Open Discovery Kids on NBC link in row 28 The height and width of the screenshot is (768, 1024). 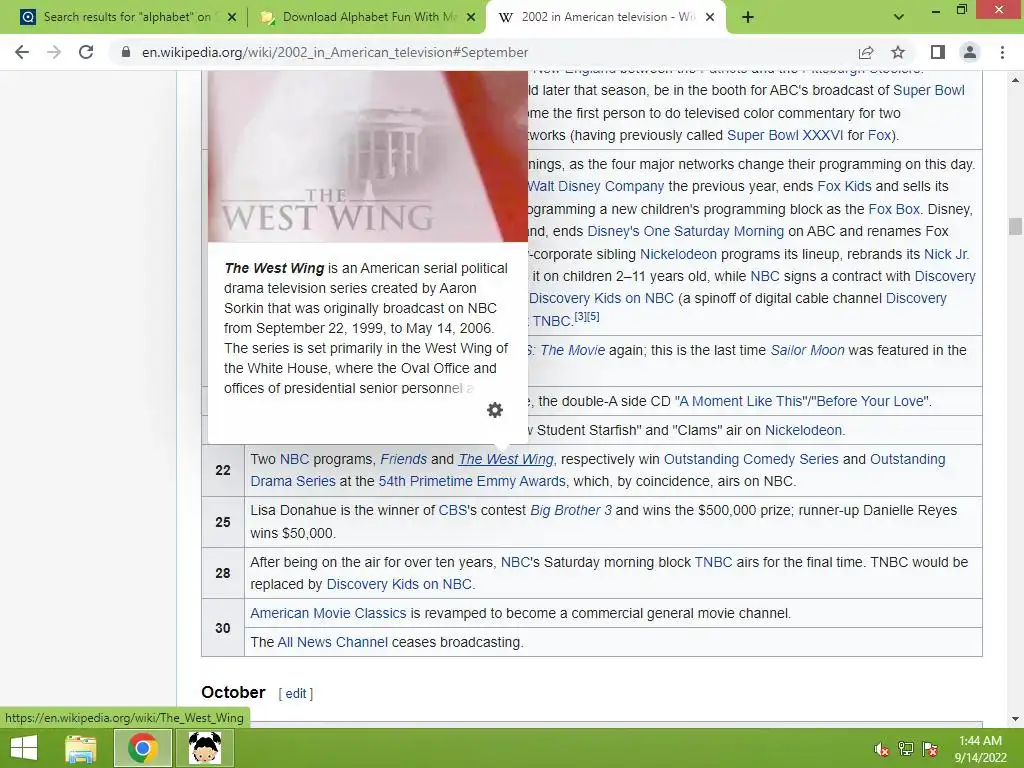point(399,584)
